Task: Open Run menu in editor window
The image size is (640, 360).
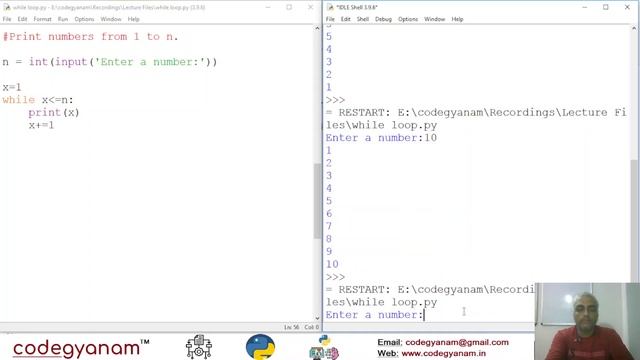Action: 63,19
